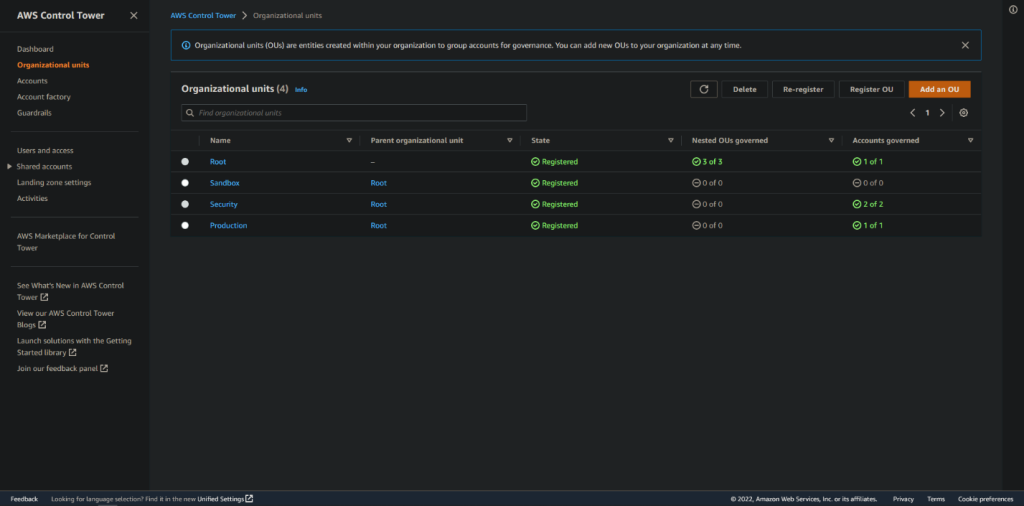Focus the Find organizational units search field
1024x506 pixels.
point(354,113)
